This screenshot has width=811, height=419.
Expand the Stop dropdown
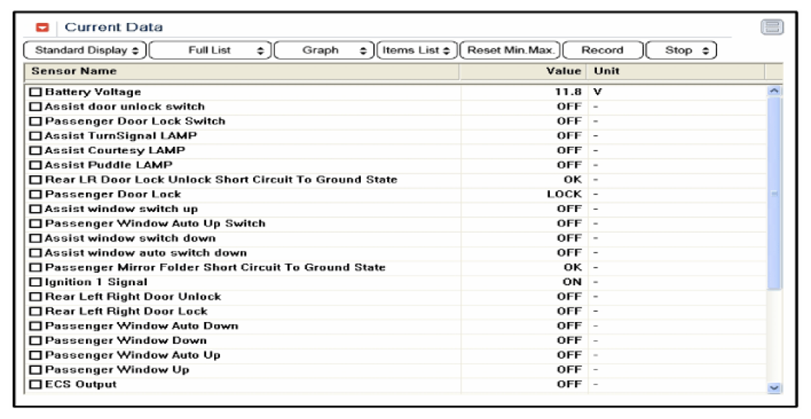click(683, 50)
